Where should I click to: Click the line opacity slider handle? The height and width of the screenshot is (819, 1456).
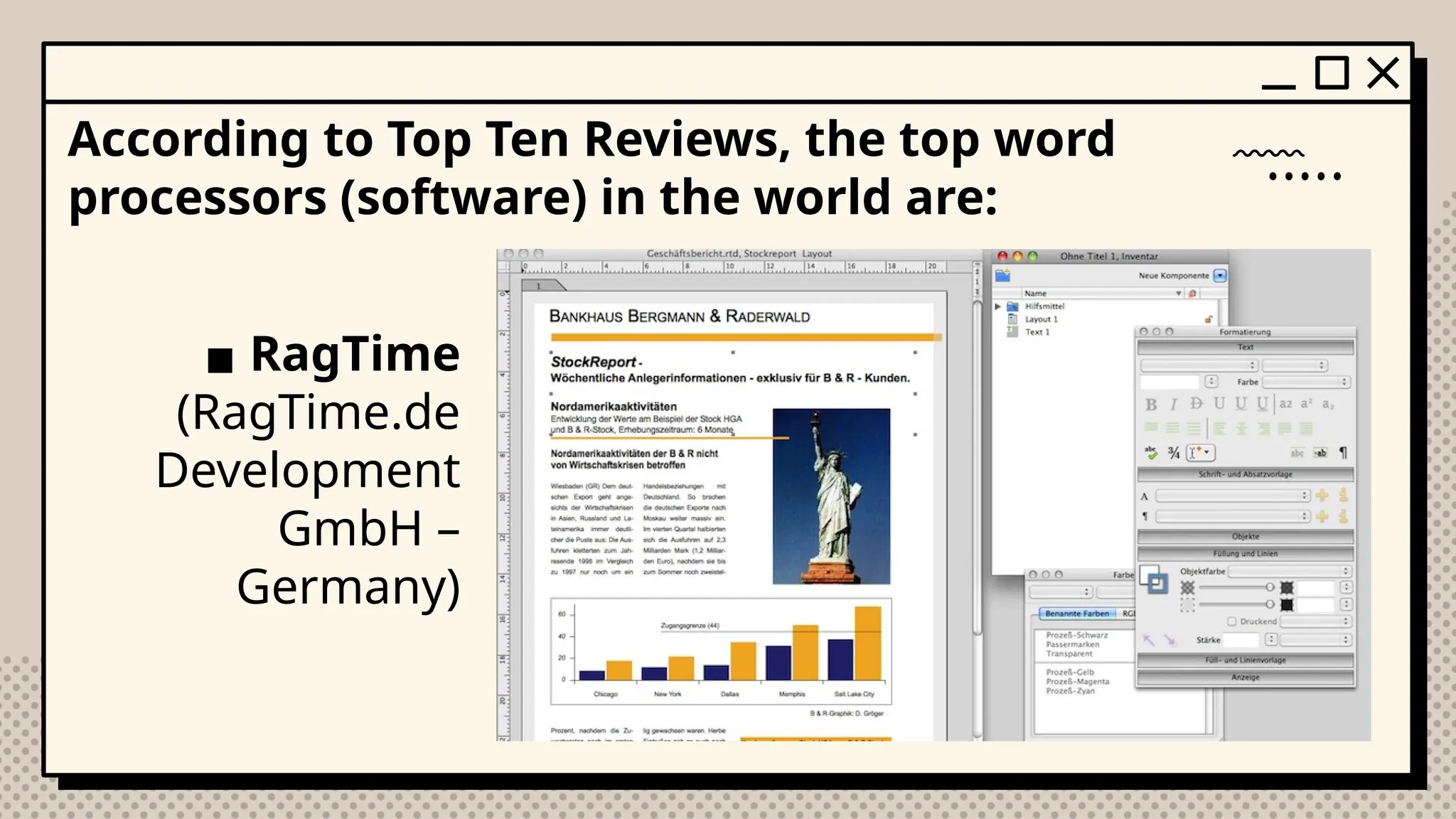click(1269, 604)
